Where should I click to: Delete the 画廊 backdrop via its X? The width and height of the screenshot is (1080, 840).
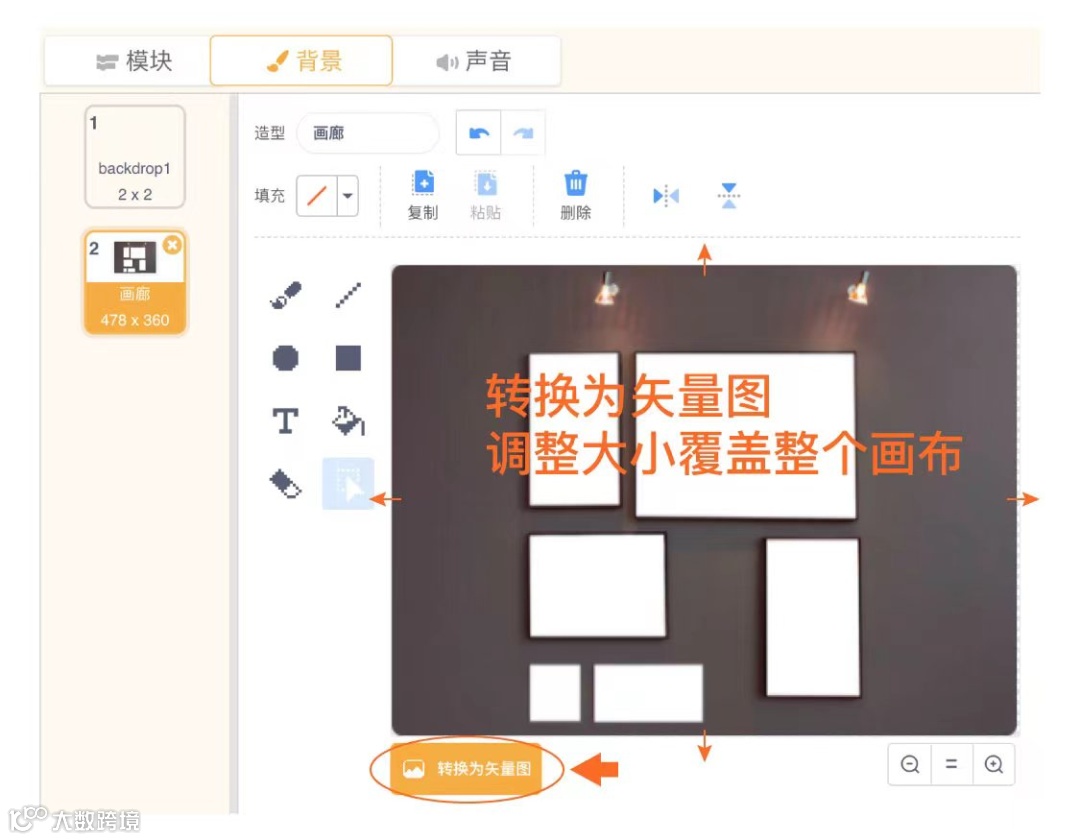[x=172, y=244]
